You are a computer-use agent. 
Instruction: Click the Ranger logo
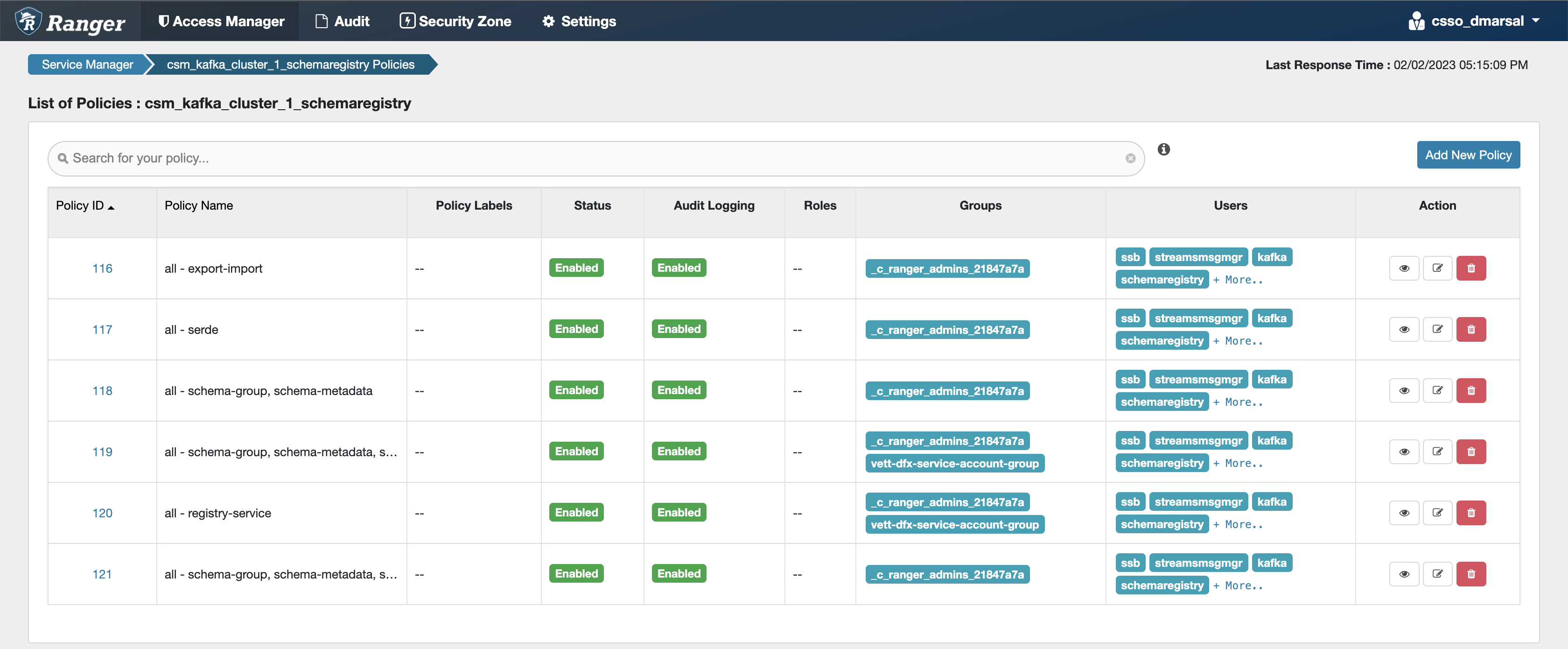[70, 21]
